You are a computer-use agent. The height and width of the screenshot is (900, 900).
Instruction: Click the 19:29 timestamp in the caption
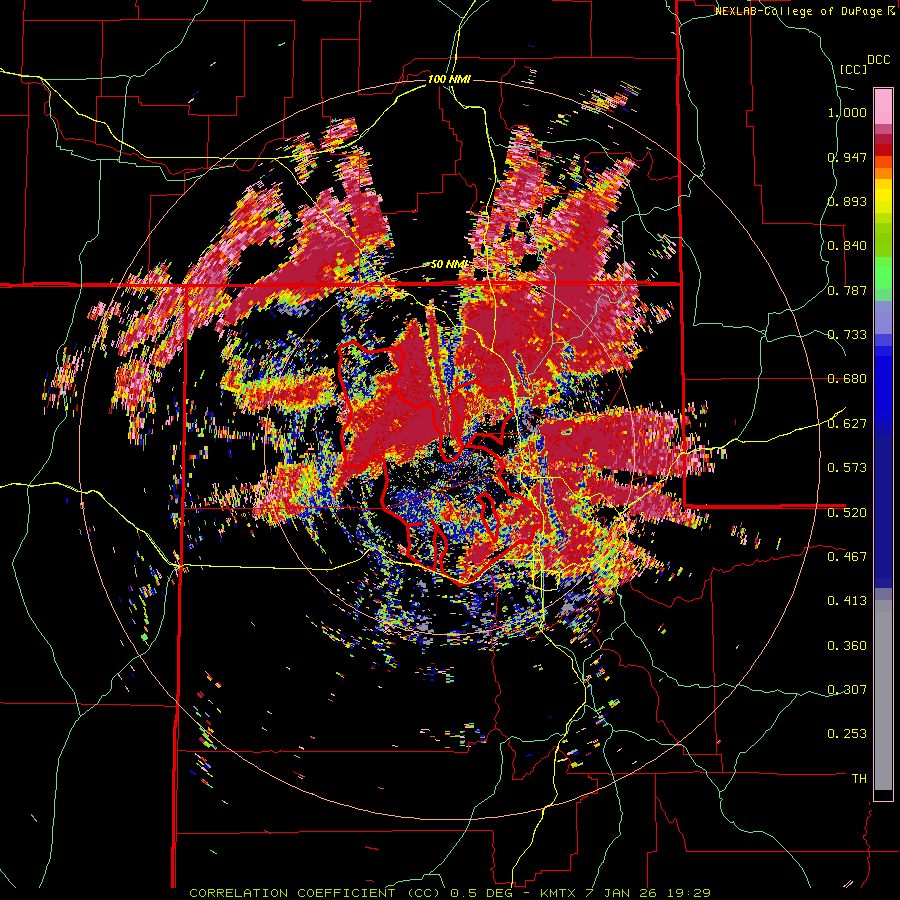point(689,893)
